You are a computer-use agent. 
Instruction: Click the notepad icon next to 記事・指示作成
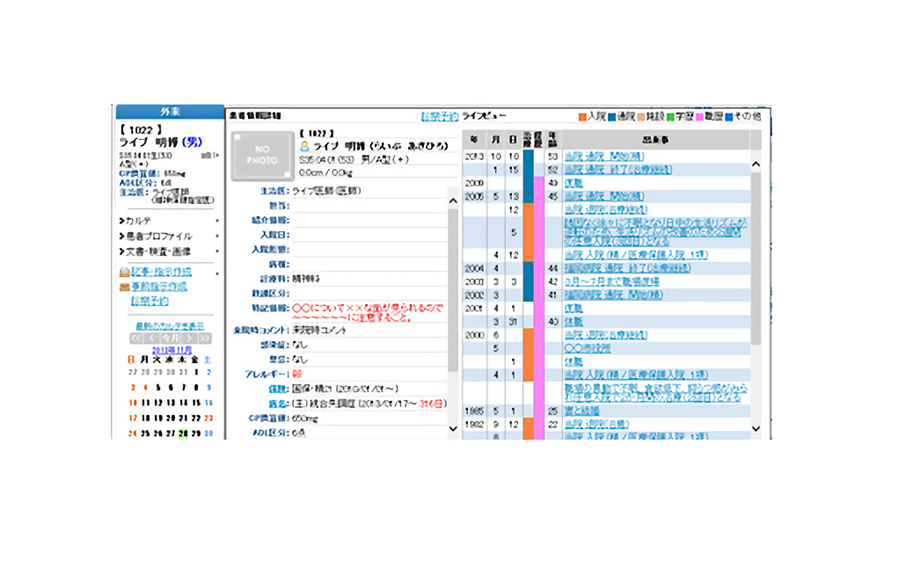pyautogui.click(x=123, y=272)
